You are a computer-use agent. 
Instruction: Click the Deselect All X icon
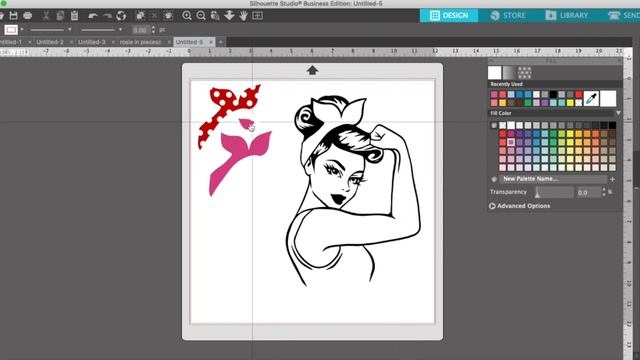point(154,16)
